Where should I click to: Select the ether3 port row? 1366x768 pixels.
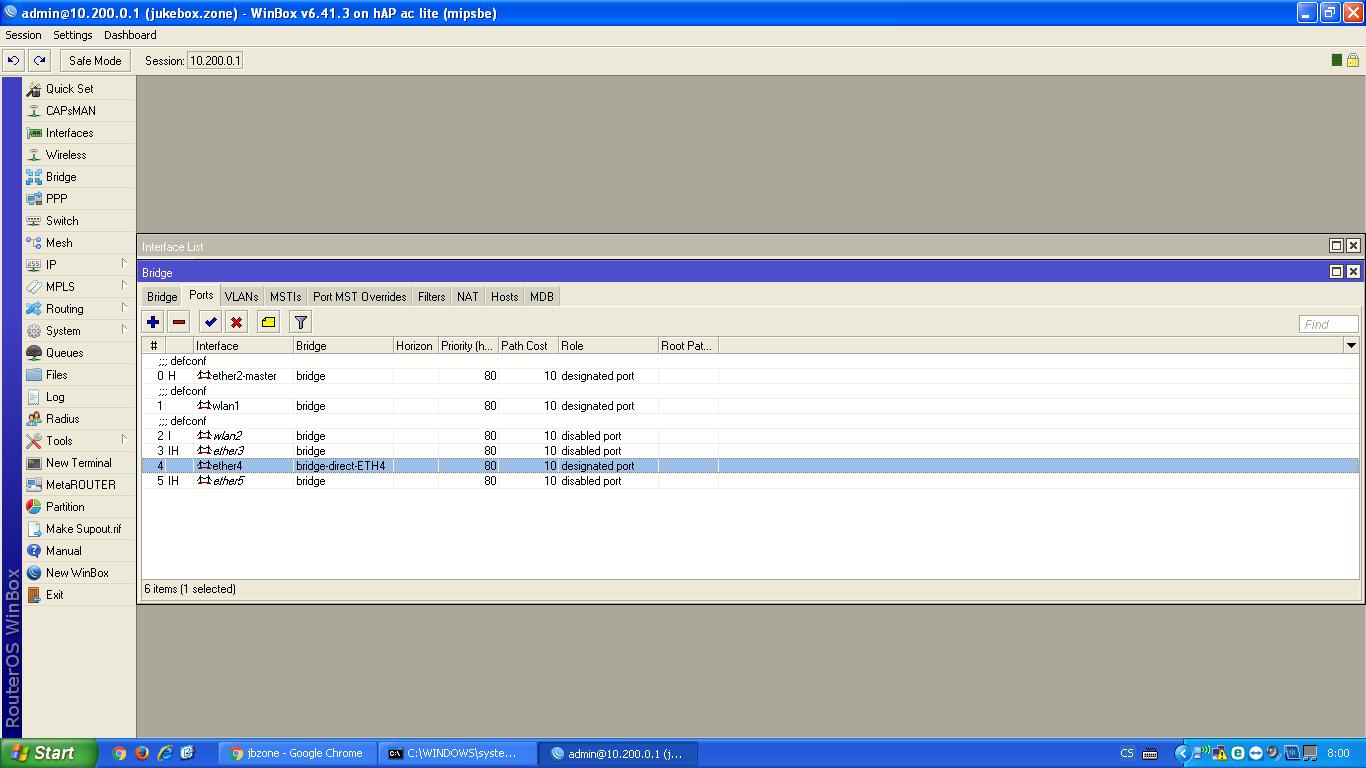pyautogui.click(x=750, y=451)
